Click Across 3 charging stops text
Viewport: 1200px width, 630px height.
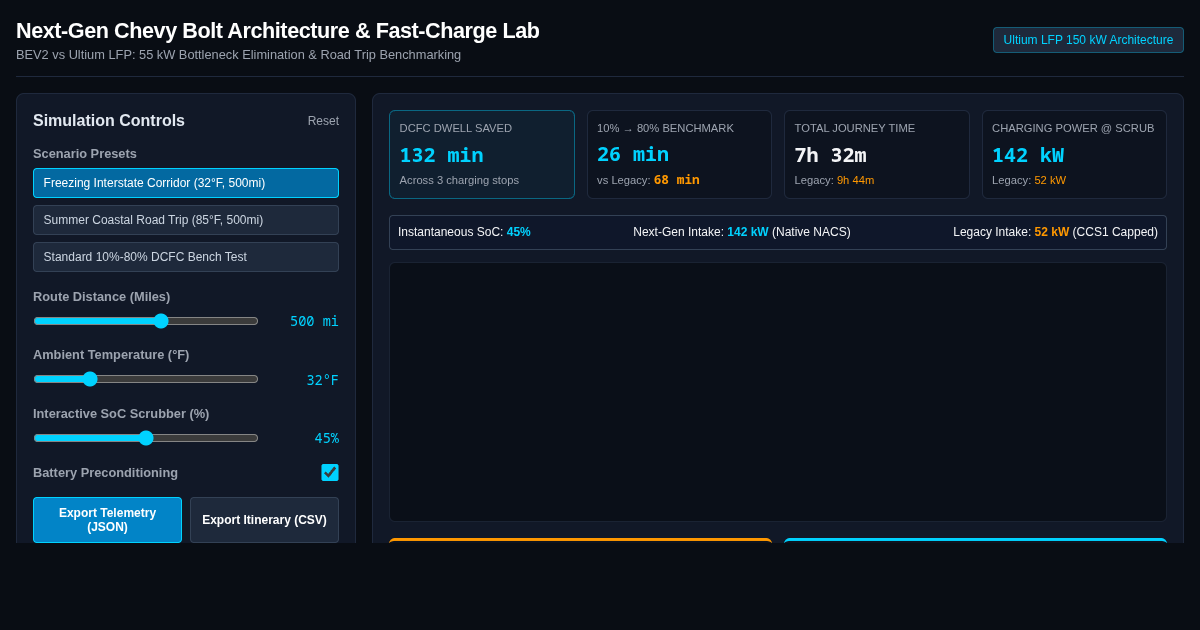tap(459, 180)
